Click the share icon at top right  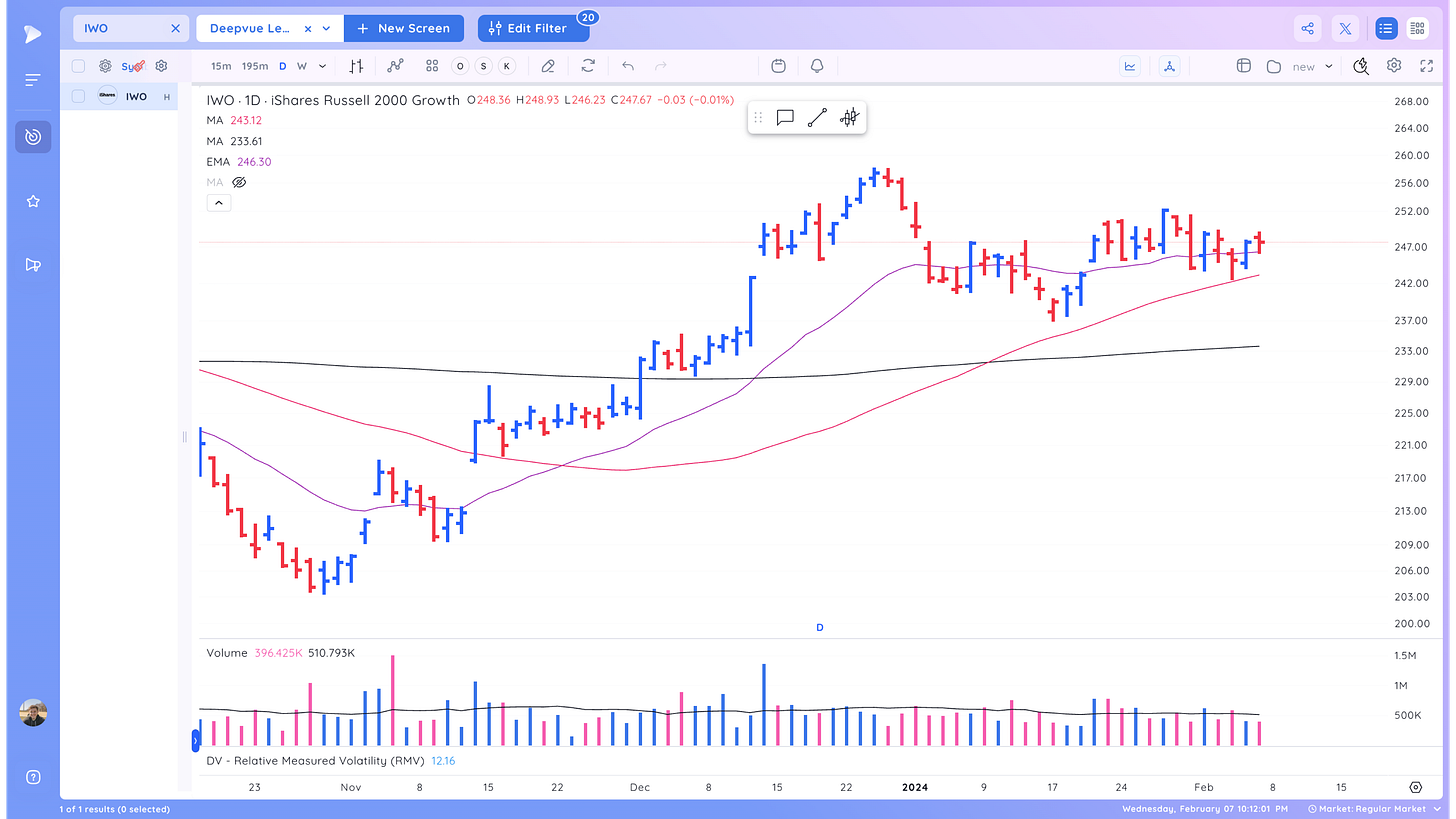(x=1308, y=28)
